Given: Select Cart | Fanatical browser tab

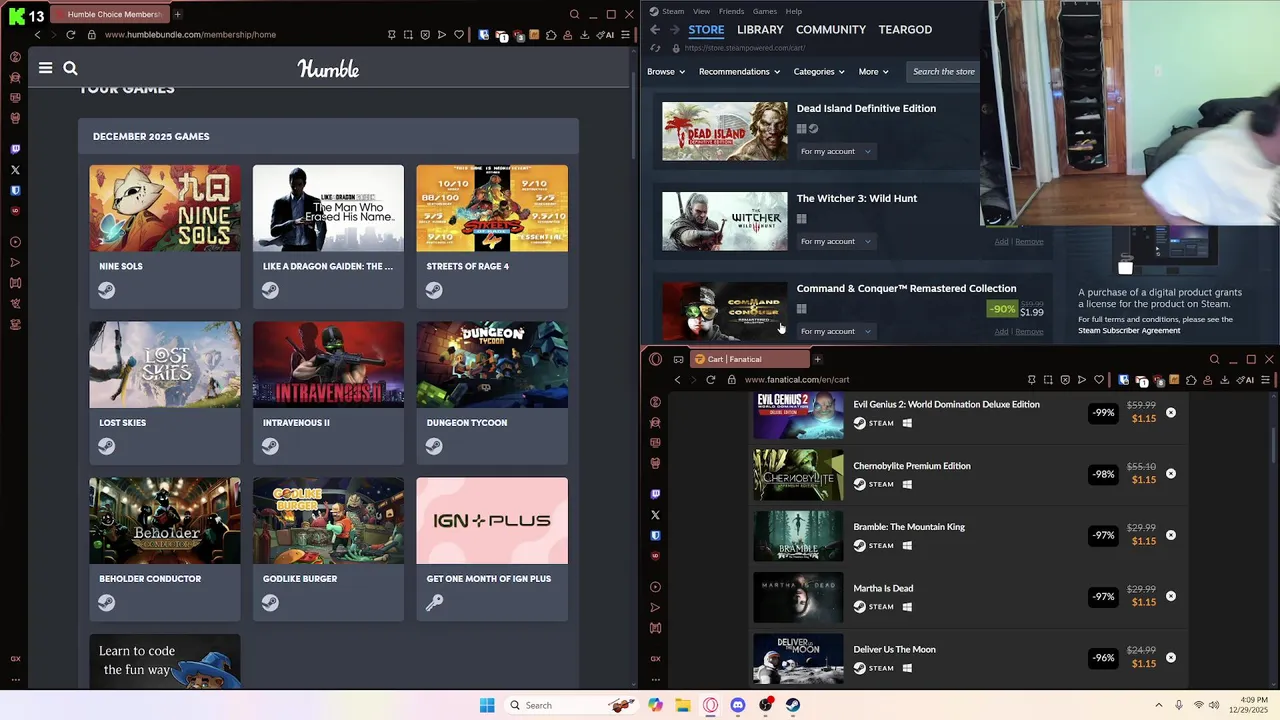Looking at the screenshot, I should click(750, 359).
